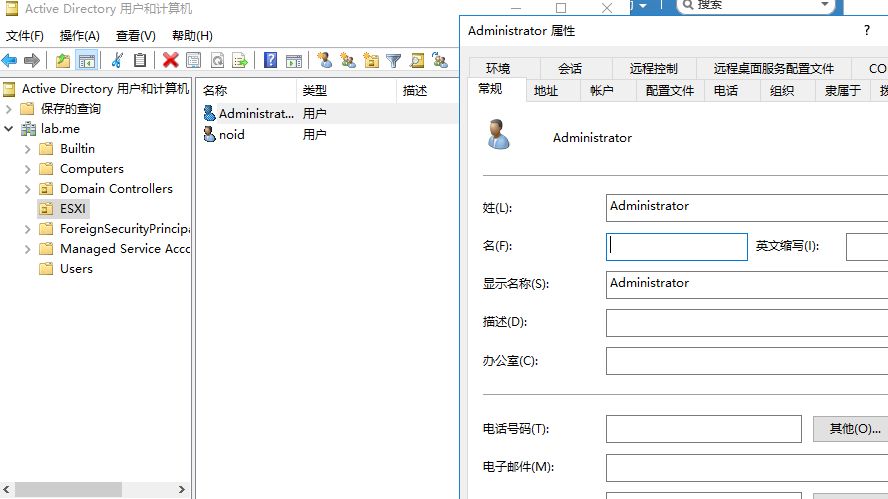The height and width of the screenshot is (499, 888).
Task: Click the tree horizontal scrollbar thumb
Action: click(68, 489)
